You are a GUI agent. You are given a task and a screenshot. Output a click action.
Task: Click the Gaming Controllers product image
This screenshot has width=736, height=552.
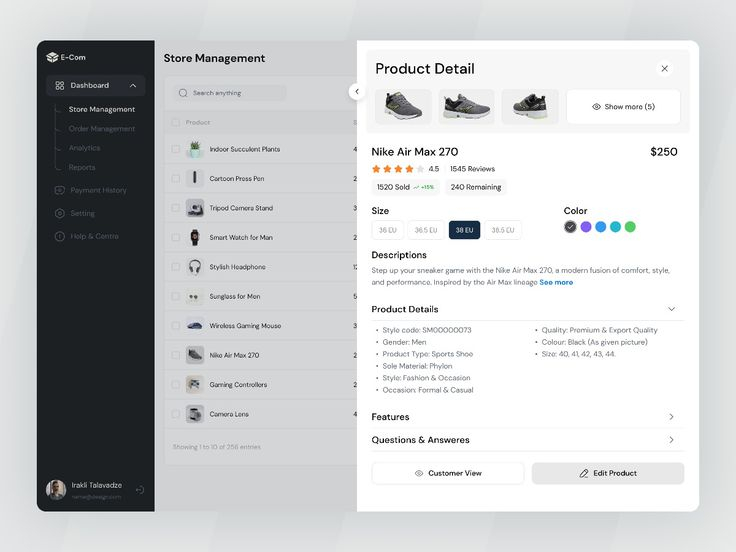click(x=195, y=384)
